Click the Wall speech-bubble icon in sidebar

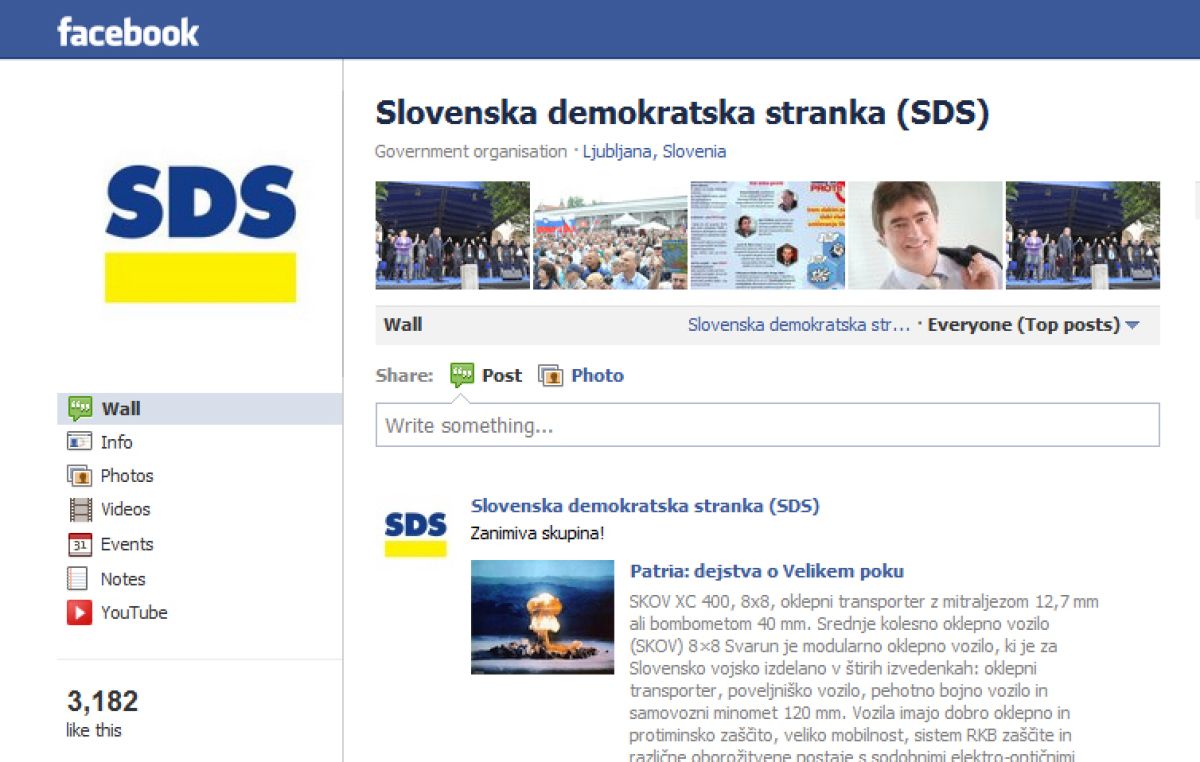80,408
